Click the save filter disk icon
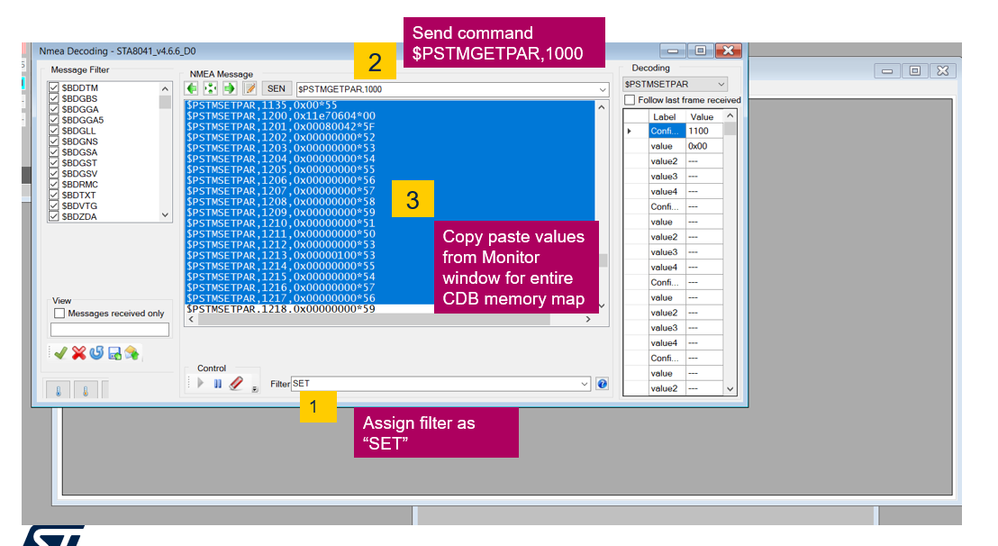This screenshot has width=998, height=546. click(x=115, y=353)
